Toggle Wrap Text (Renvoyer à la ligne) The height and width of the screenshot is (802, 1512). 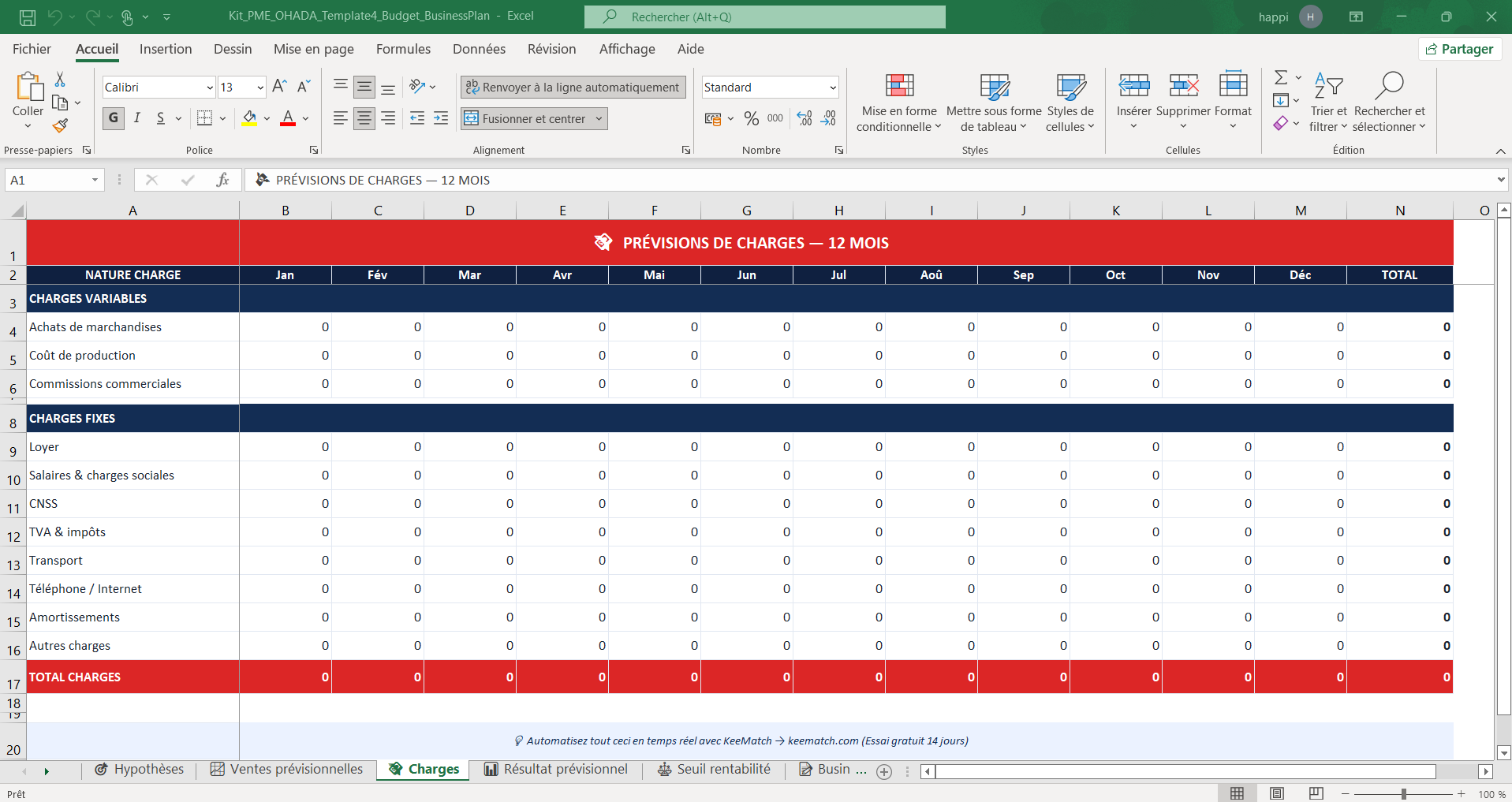click(573, 88)
